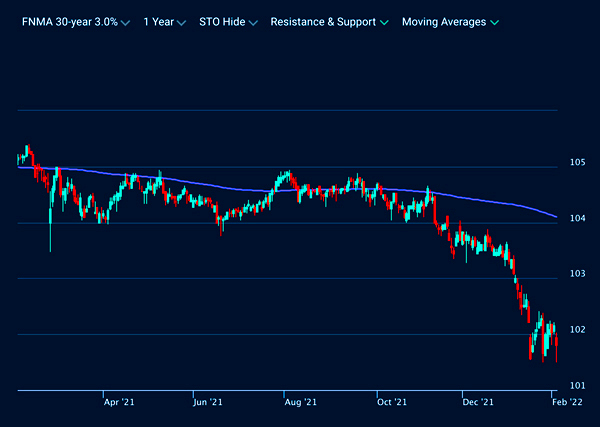Click the 101 price axis label
600x427 pixels.
click(577, 385)
